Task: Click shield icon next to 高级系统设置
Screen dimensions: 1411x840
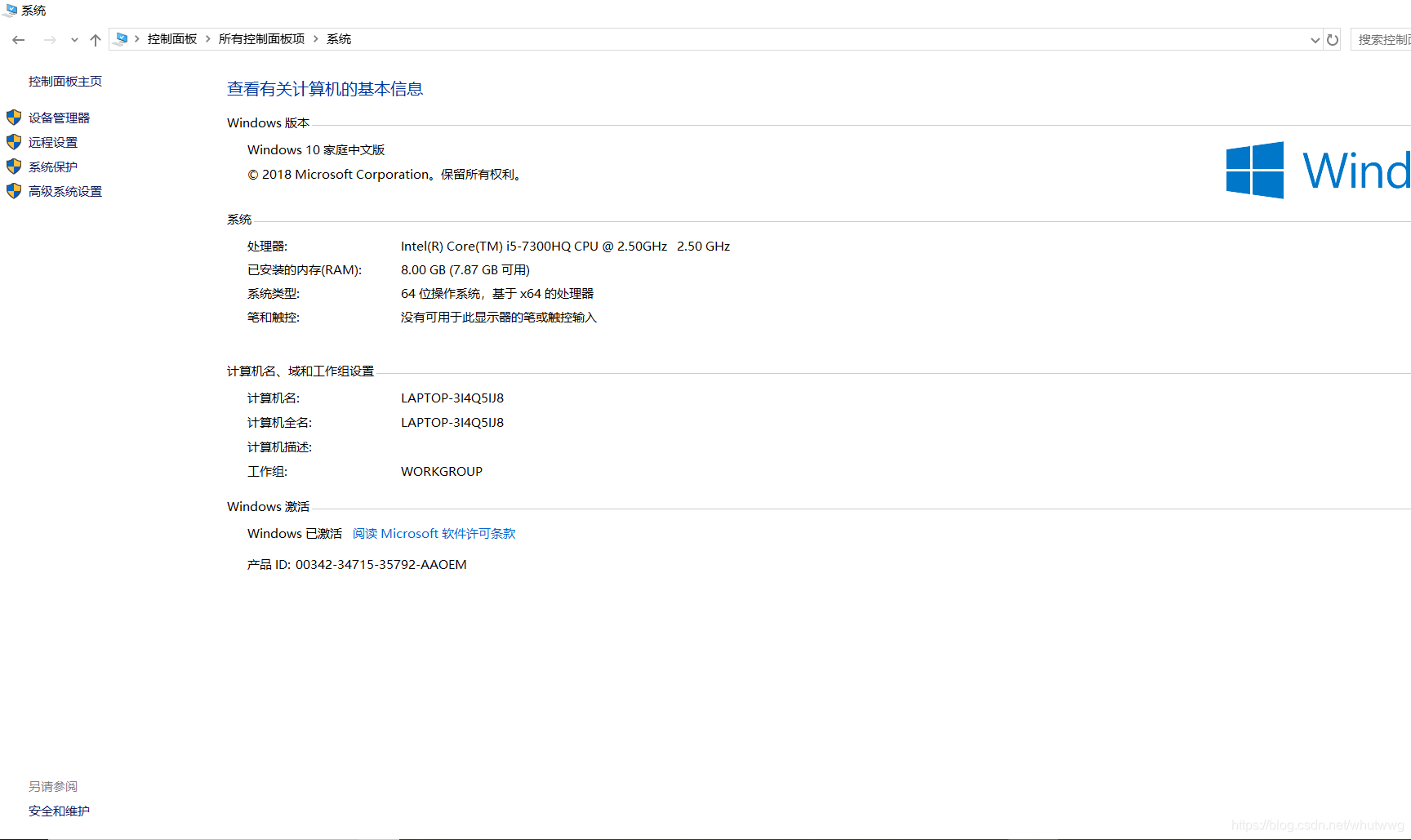Action: [x=14, y=191]
